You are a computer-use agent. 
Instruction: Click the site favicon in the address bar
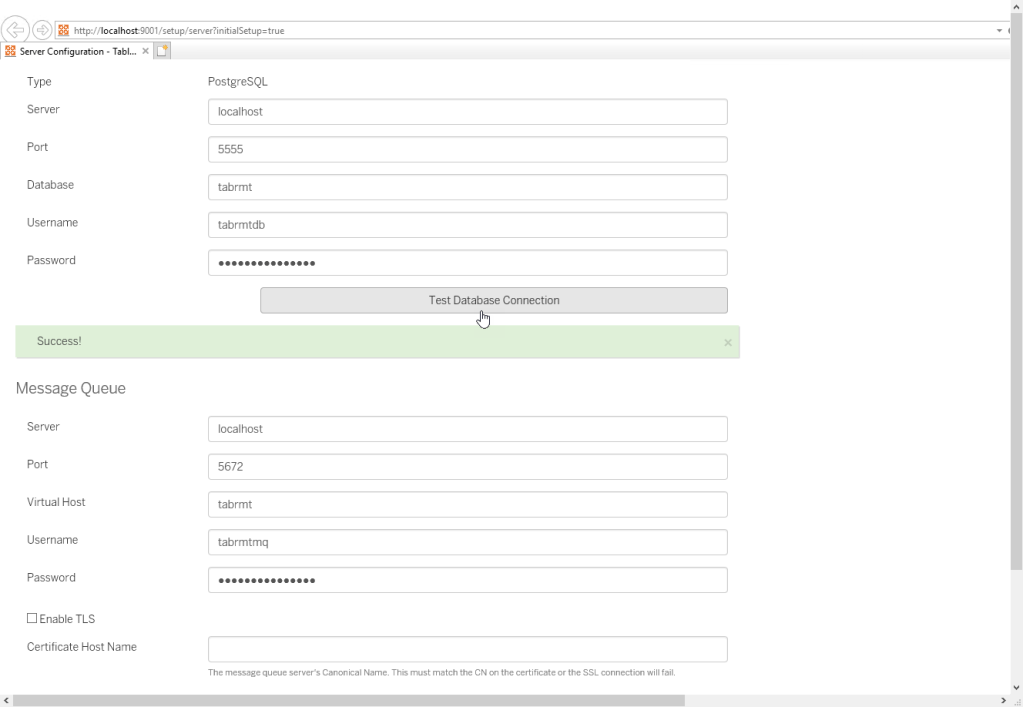[x=64, y=31]
